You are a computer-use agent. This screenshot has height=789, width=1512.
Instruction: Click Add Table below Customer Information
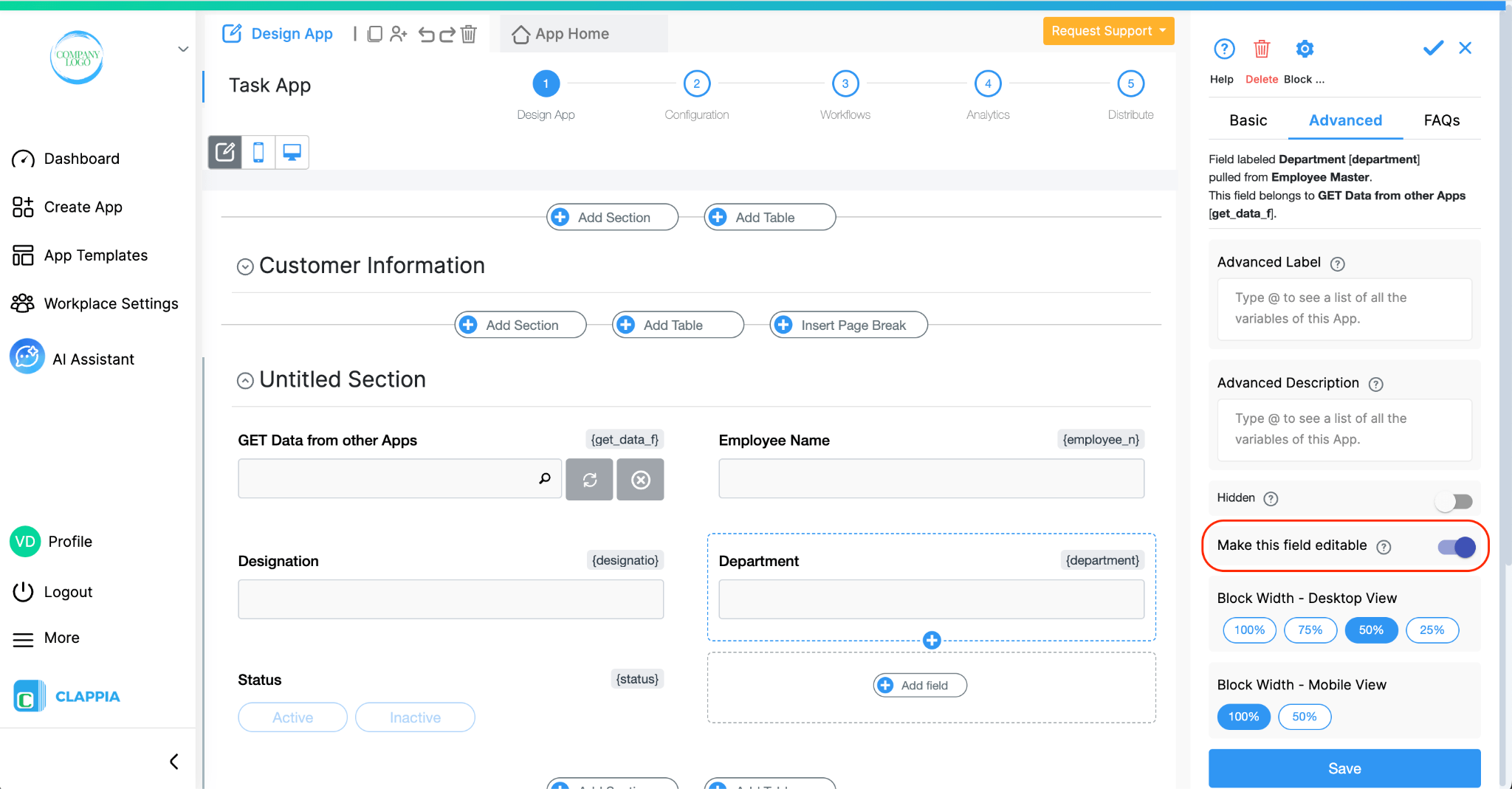tap(676, 325)
